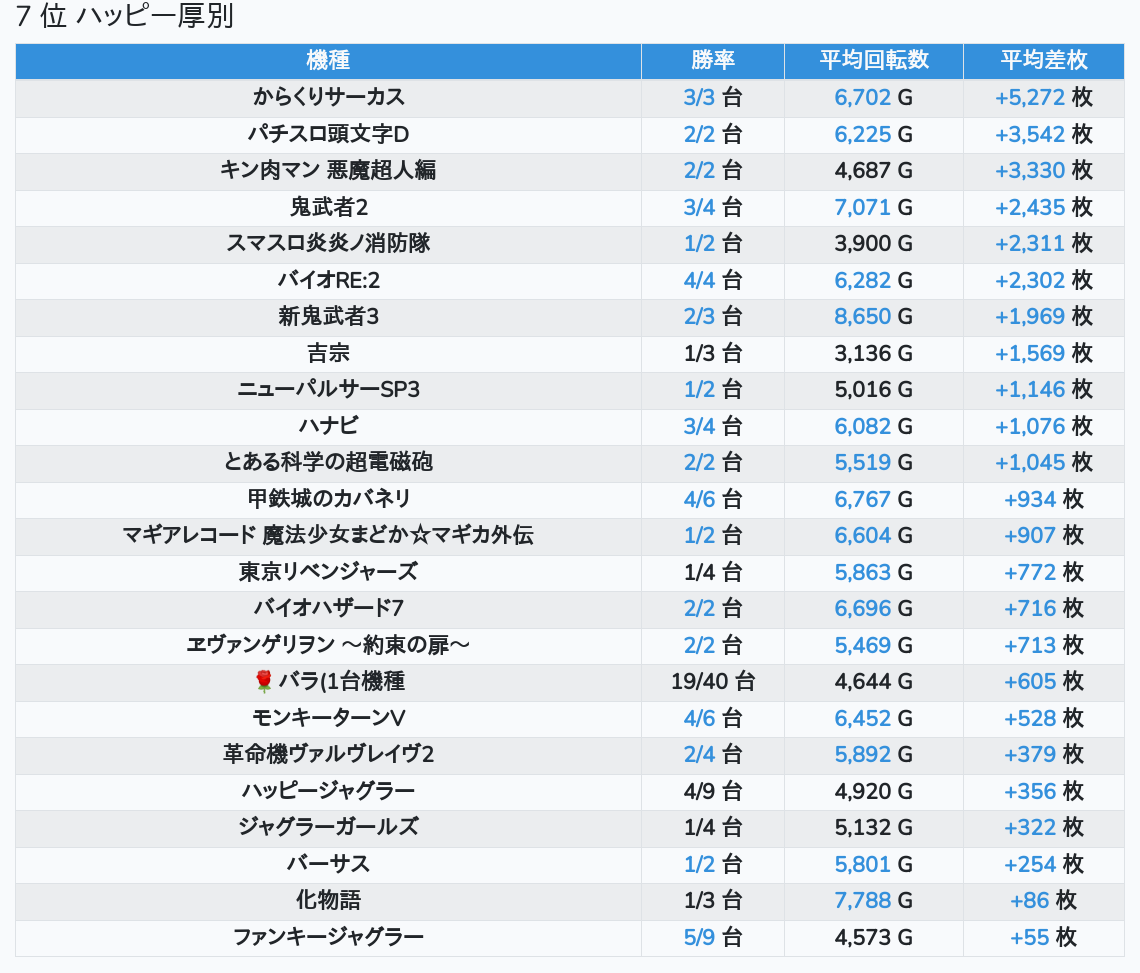This screenshot has width=1140, height=973.
Task: Click the rose icon beside バラ(1台機種
Action: point(264,682)
